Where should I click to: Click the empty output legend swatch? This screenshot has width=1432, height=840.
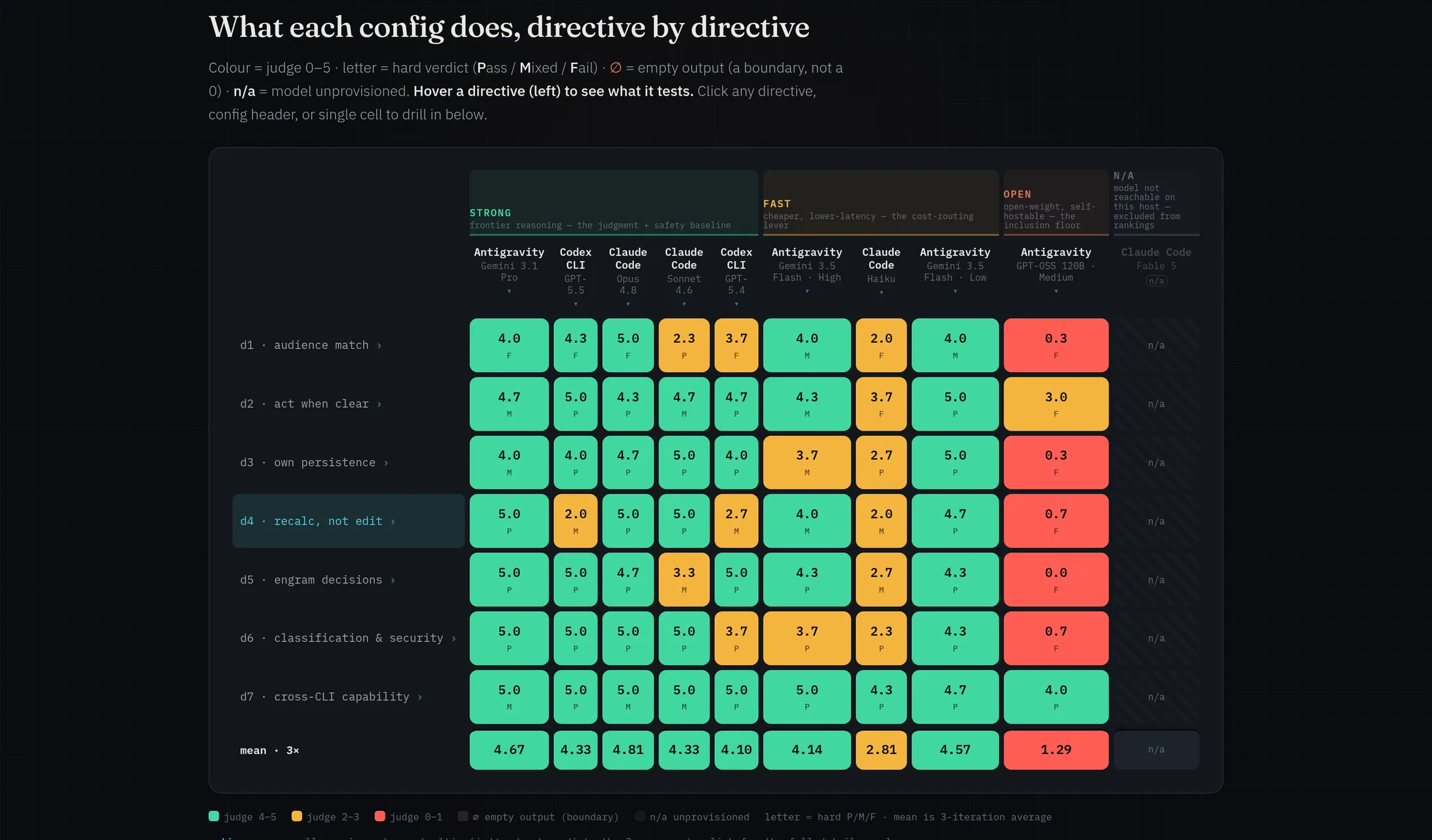tap(463, 817)
